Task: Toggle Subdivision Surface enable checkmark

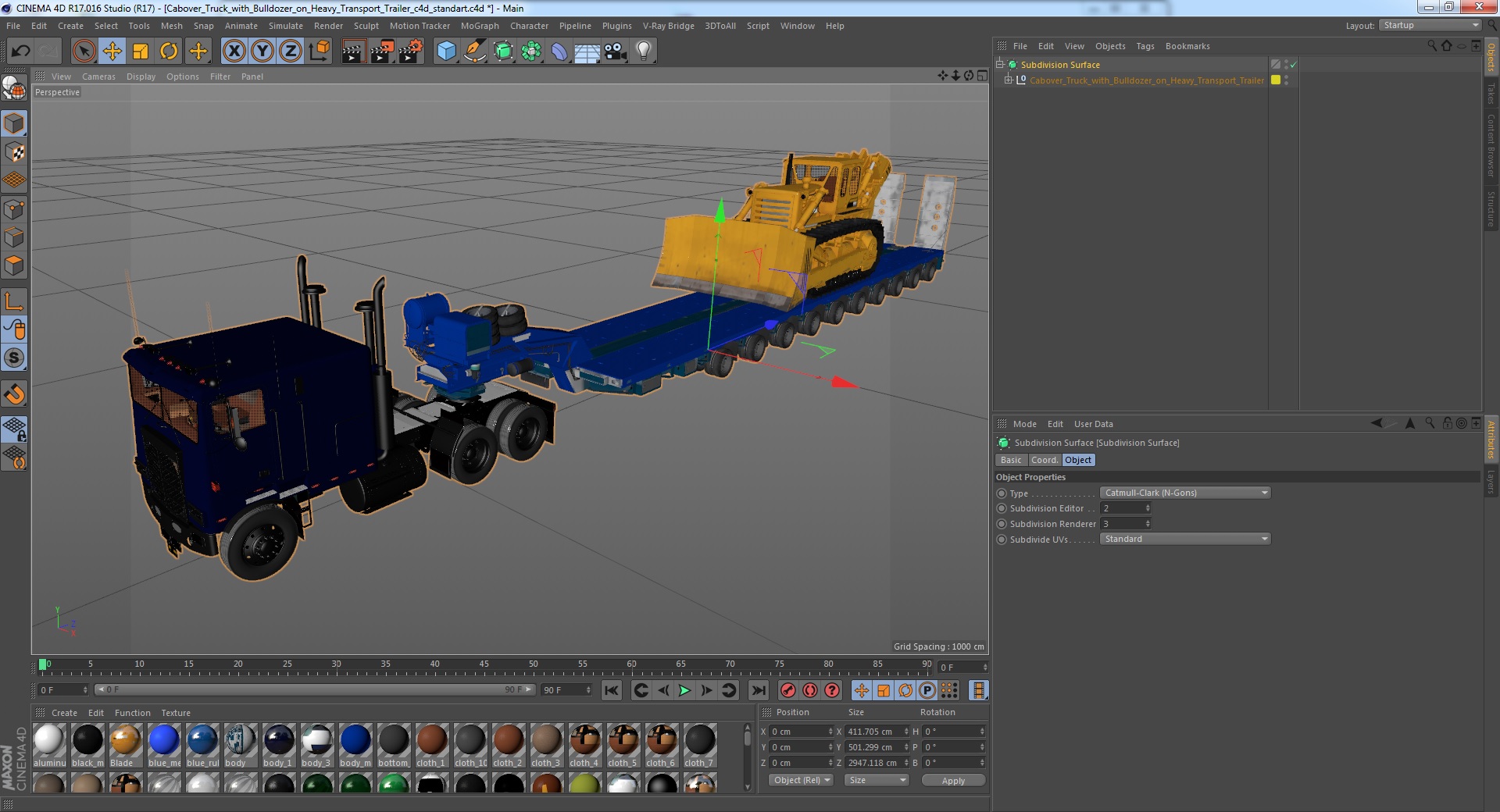Action: tap(1293, 65)
